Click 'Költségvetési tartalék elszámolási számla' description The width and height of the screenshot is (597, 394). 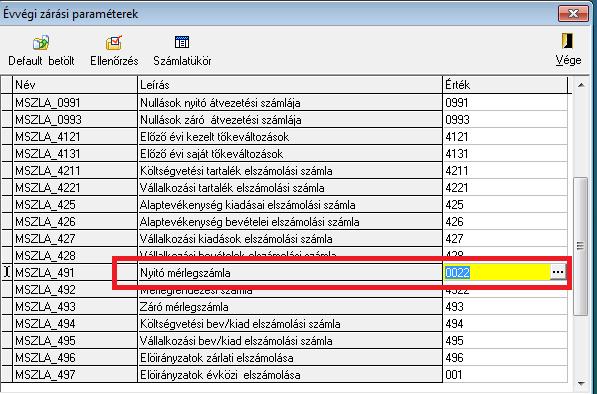pos(290,171)
